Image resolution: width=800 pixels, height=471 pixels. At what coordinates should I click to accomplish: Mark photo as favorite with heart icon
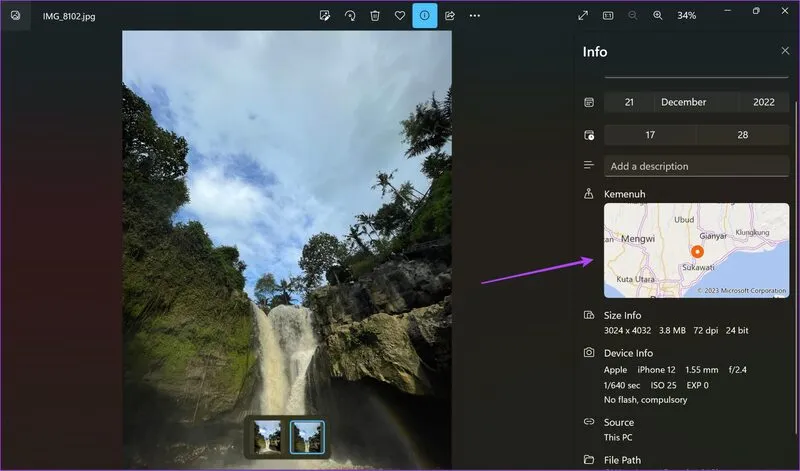(x=400, y=16)
